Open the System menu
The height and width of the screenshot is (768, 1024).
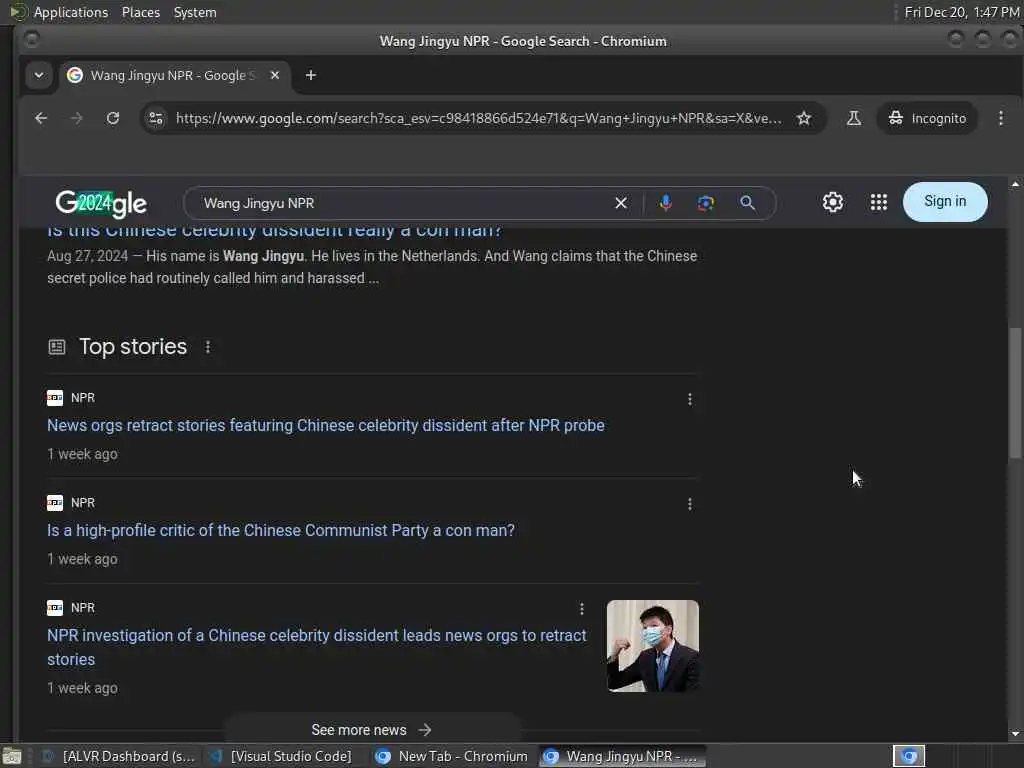[195, 12]
